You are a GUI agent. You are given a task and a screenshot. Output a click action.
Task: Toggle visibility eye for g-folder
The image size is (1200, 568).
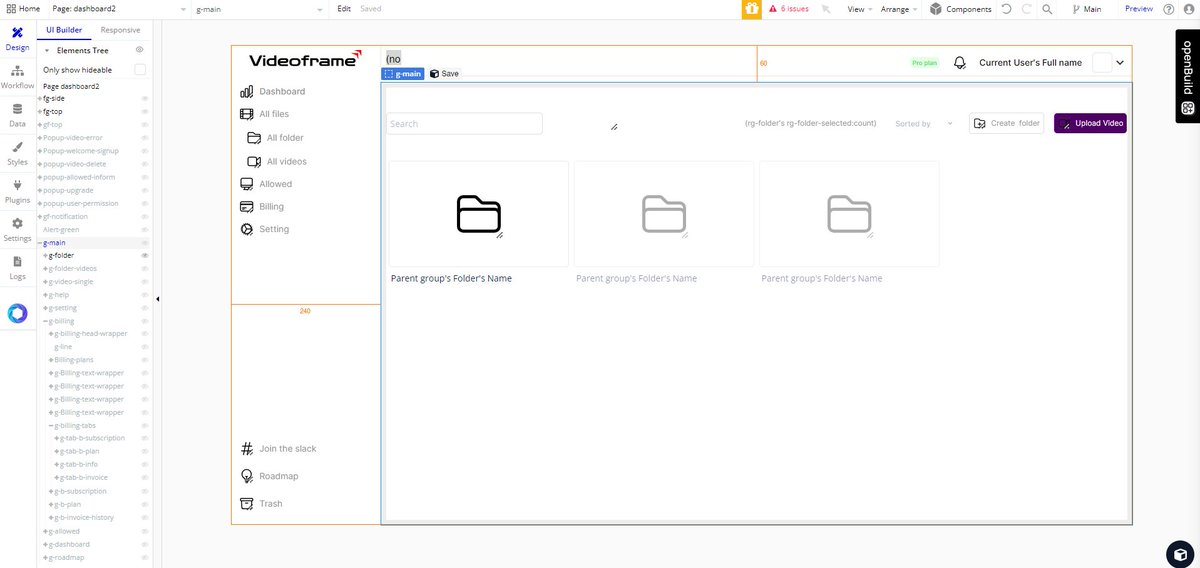pos(145,256)
